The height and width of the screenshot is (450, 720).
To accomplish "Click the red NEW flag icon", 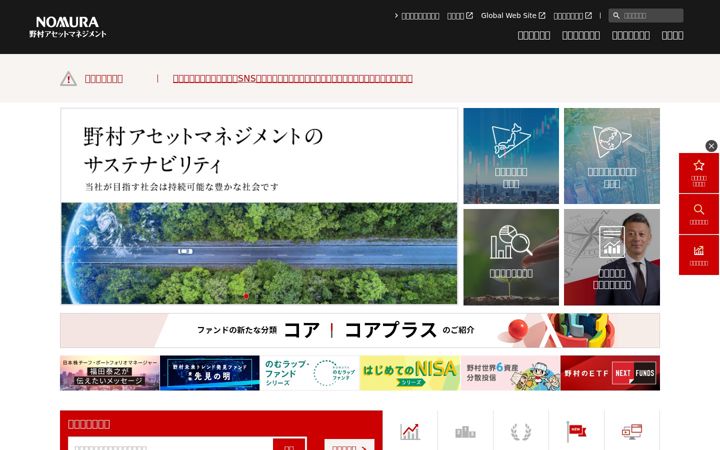I will (x=576, y=432).
